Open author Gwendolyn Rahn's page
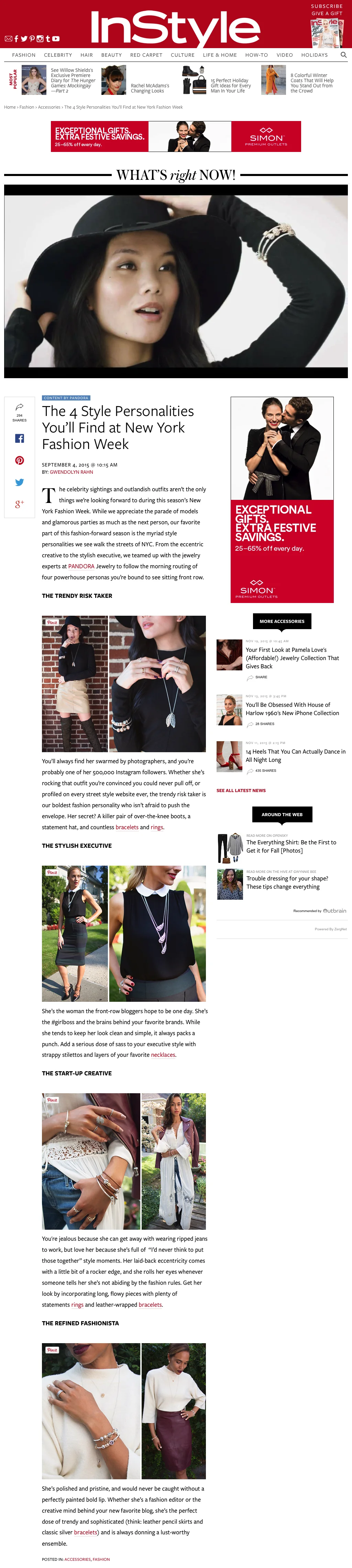Viewport: 352px width, 1568px height. coord(71,472)
